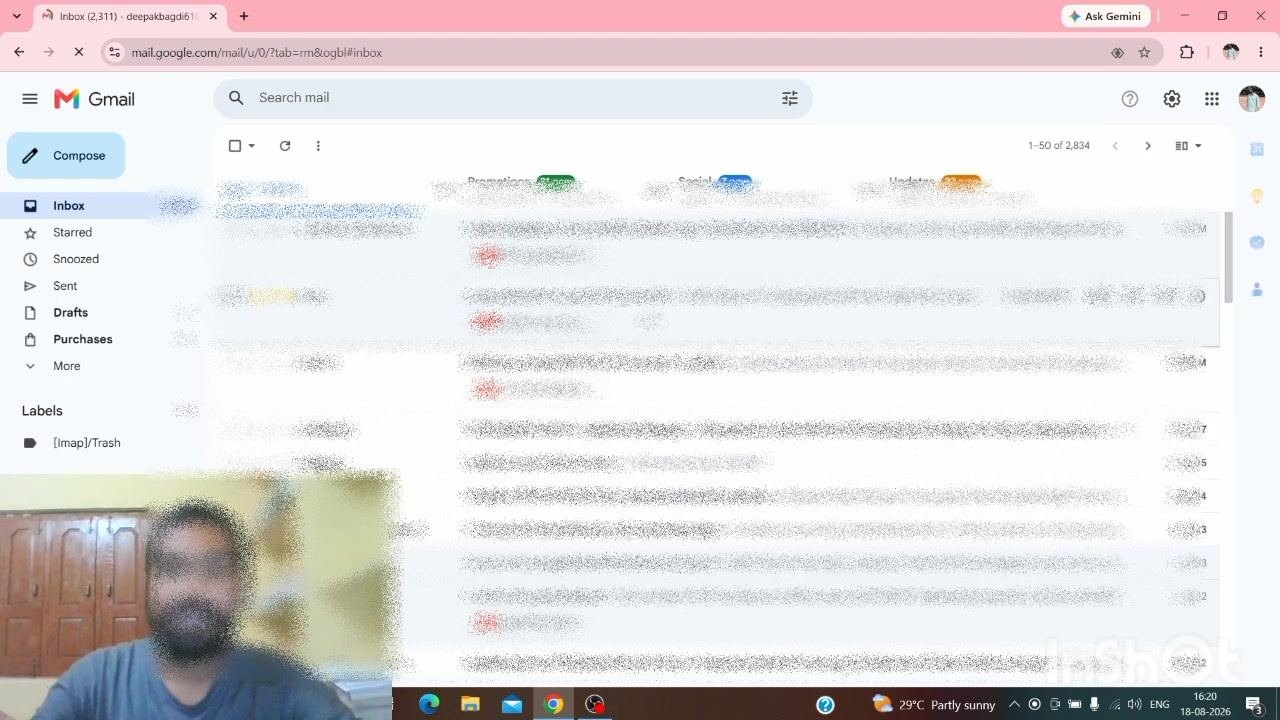Open Contacts side panel icon
This screenshot has height=720, width=1280.
[x=1257, y=290]
